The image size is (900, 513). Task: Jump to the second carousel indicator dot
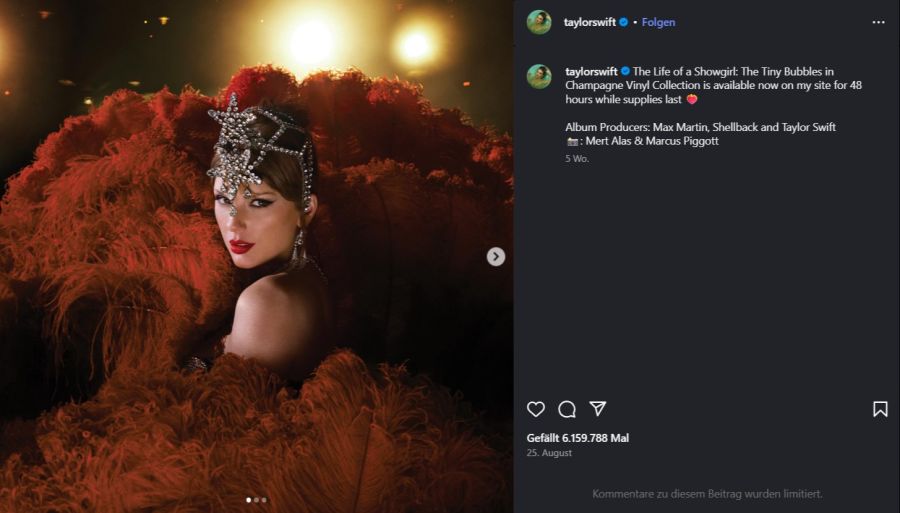[256, 499]
